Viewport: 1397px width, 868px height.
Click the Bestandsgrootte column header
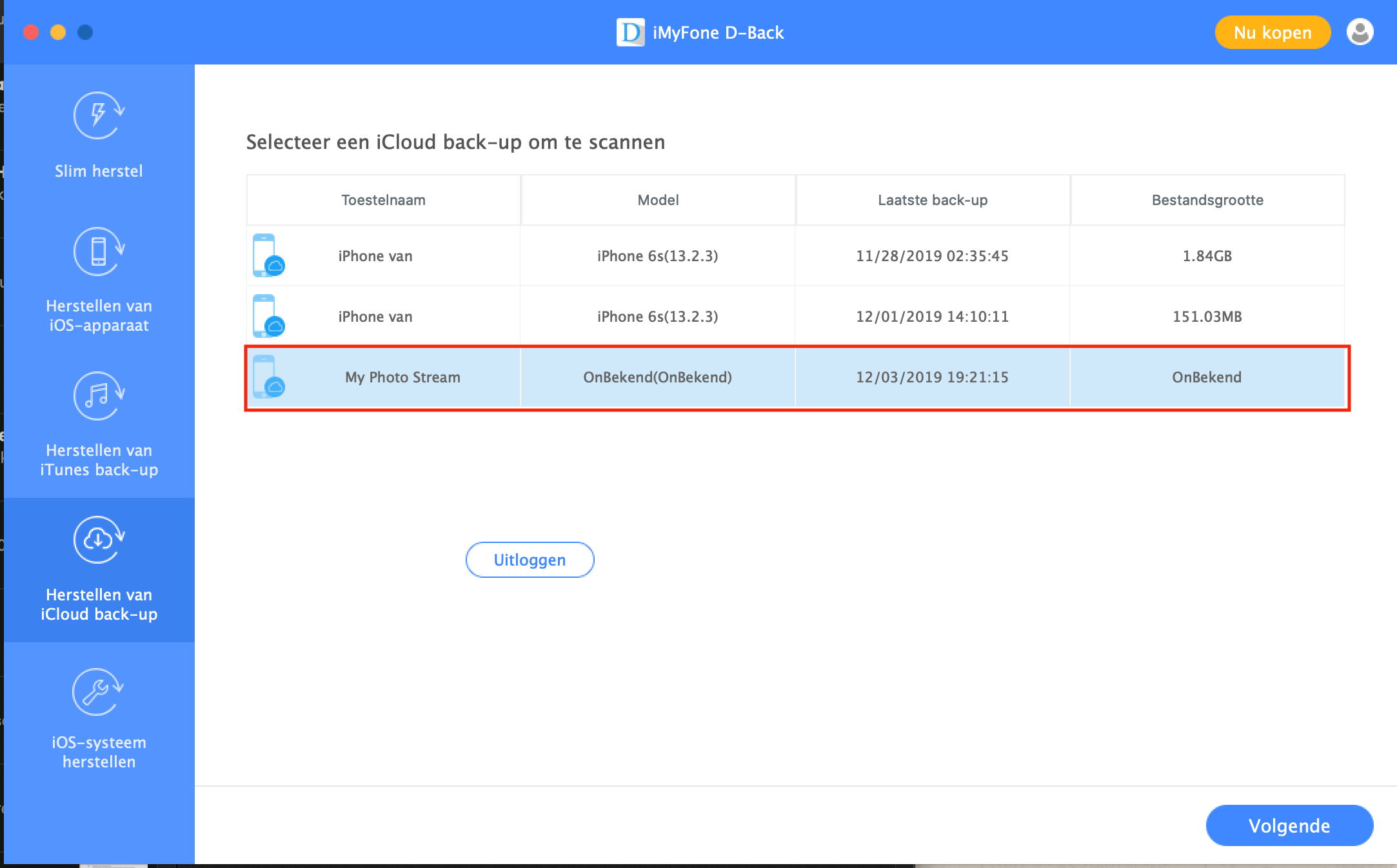point(1207,200)
